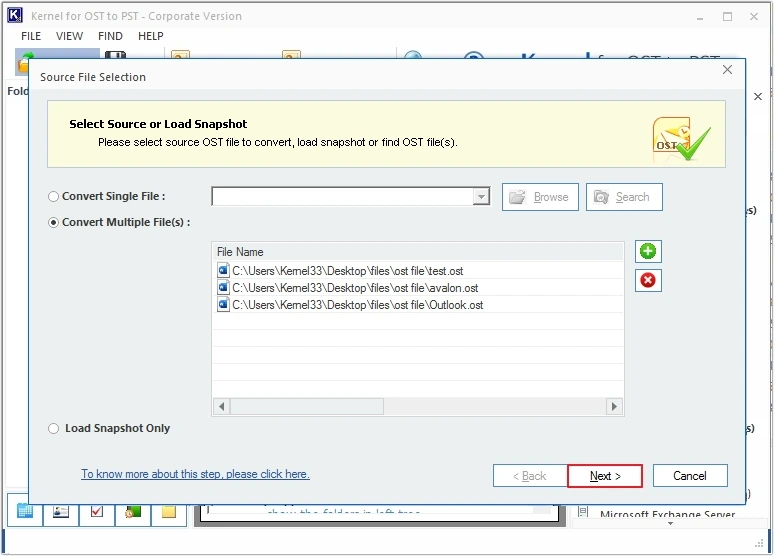Open the tasks checkmark icon in main window
This screenshot has width=775, height=557.
[97, 513]
